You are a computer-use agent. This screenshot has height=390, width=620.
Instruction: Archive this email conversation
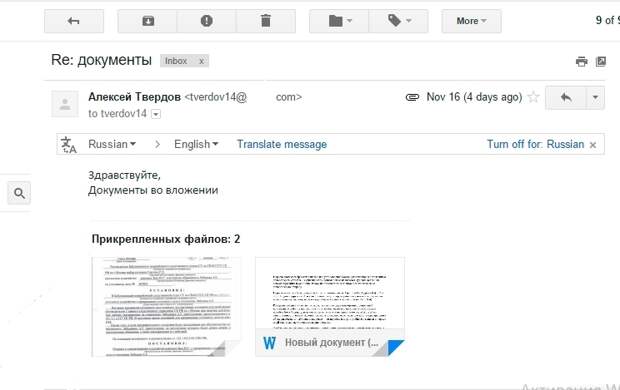[147, 21]
